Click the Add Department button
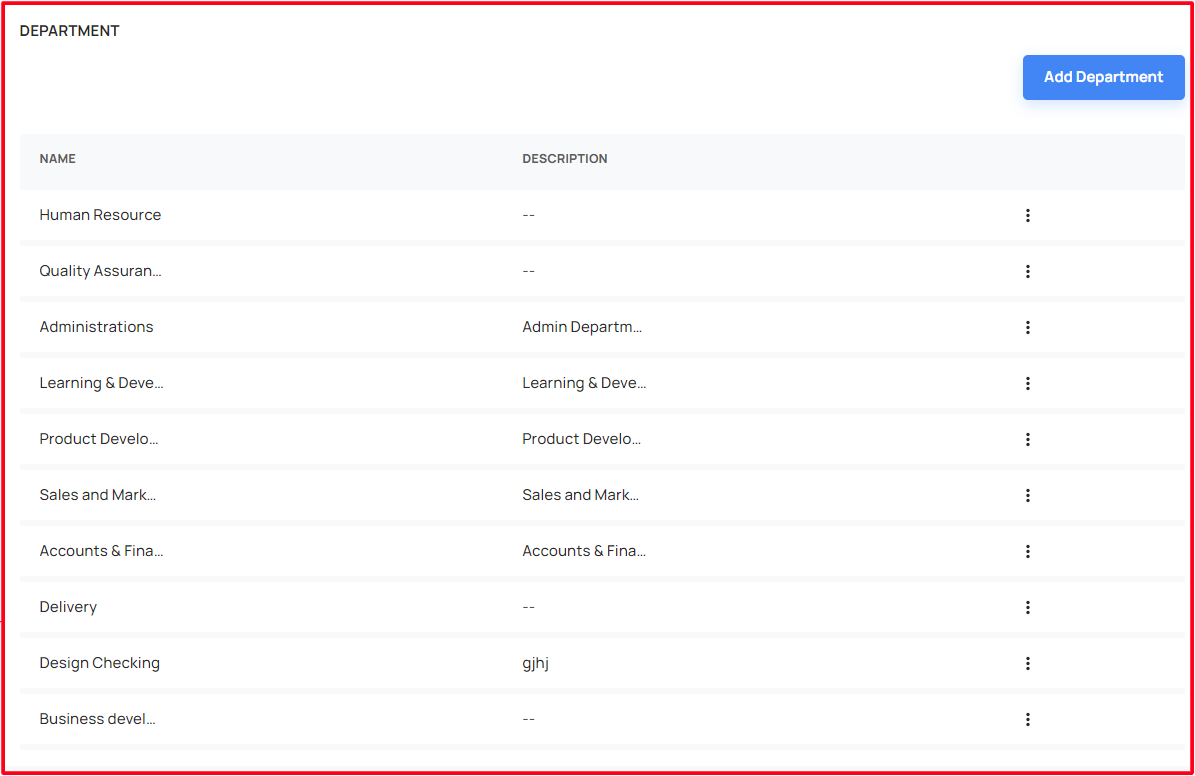Screen dimensions: 1195x776 point(1103,77)
